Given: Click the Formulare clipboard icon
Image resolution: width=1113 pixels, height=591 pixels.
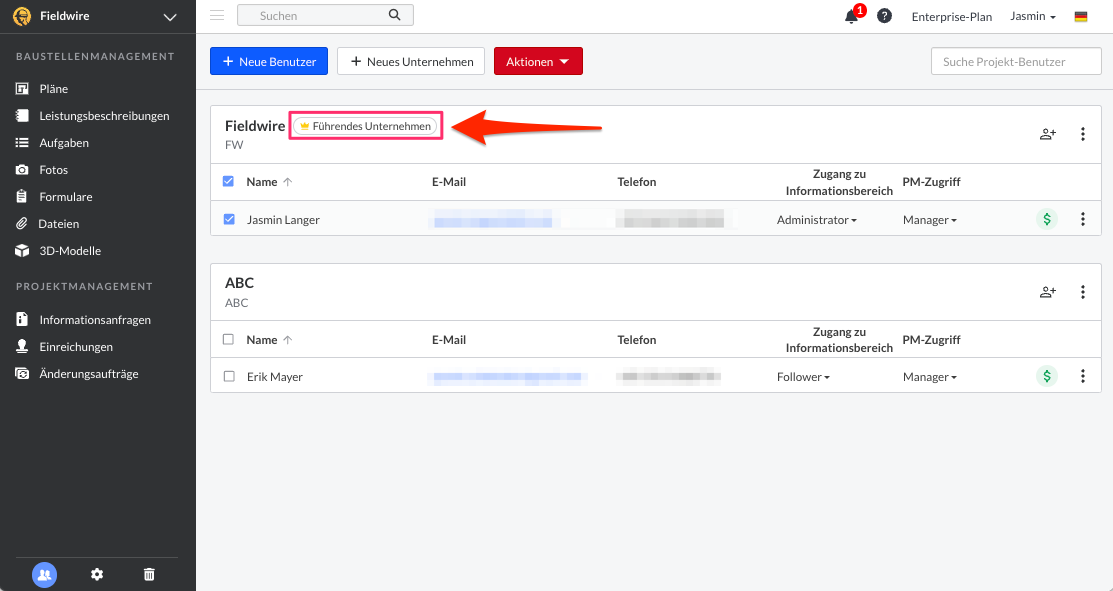Looking at the screenshot, I should 22,197.
